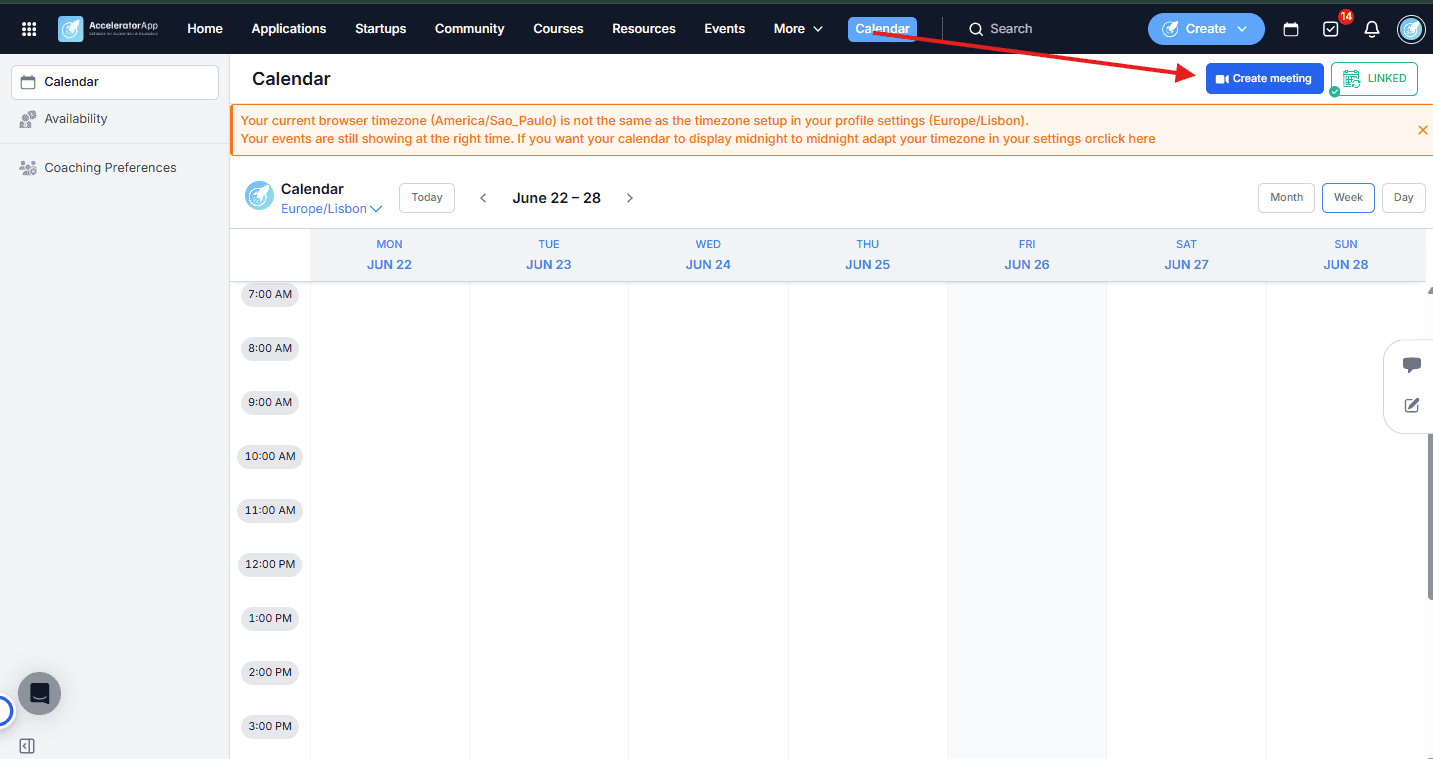1433x759 pixels.
Task: Open the apps grid launcher icon
Action: tap(29, 29)
